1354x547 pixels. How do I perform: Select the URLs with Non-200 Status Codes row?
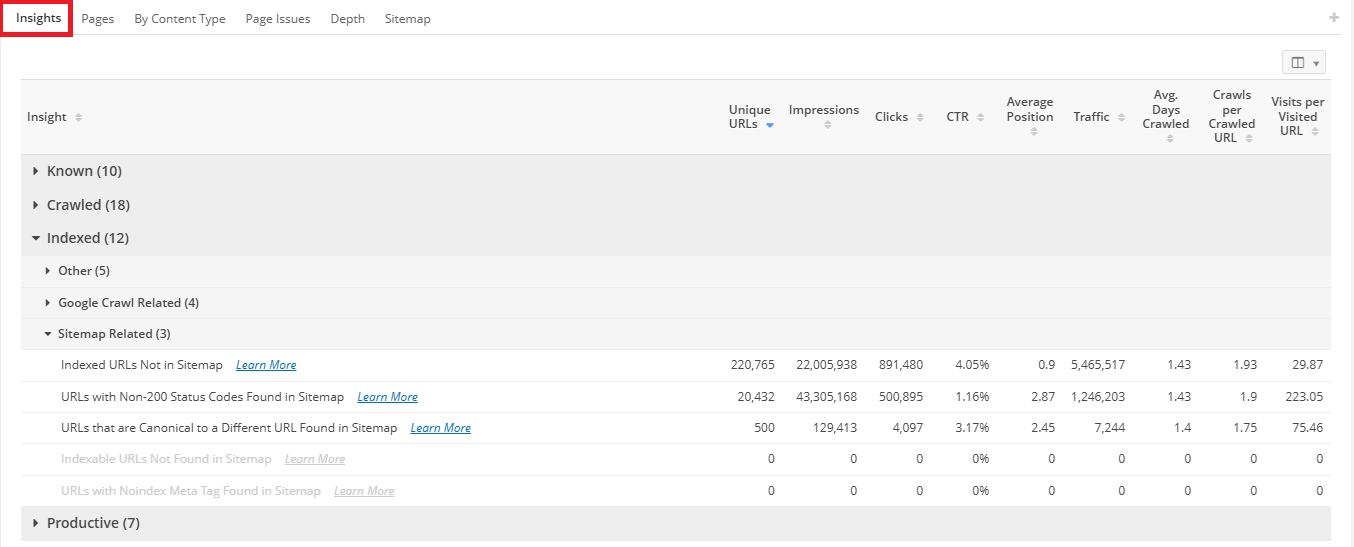[202, 397]
